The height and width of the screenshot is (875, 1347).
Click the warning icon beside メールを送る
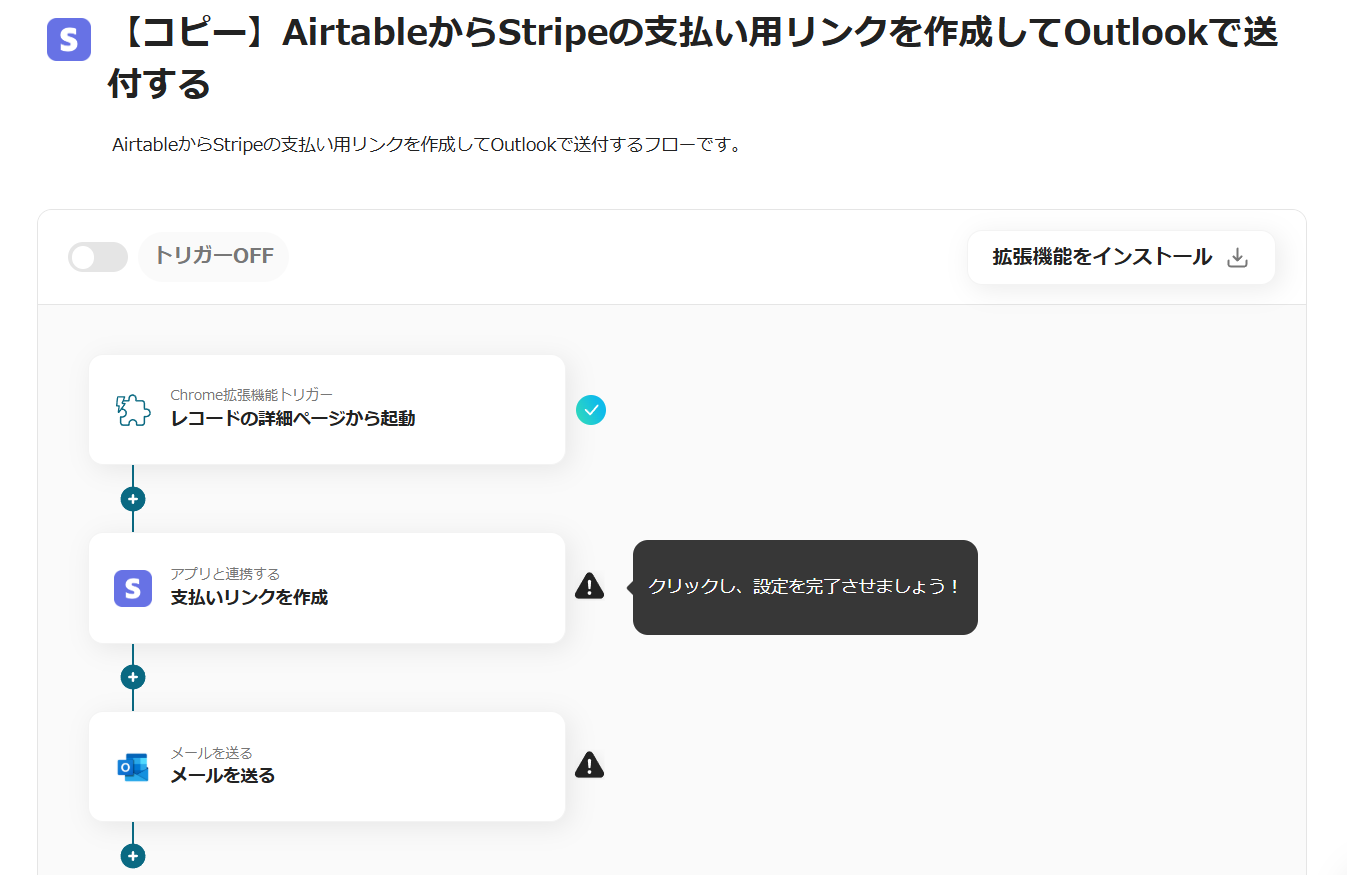click(x=590, y=766)
